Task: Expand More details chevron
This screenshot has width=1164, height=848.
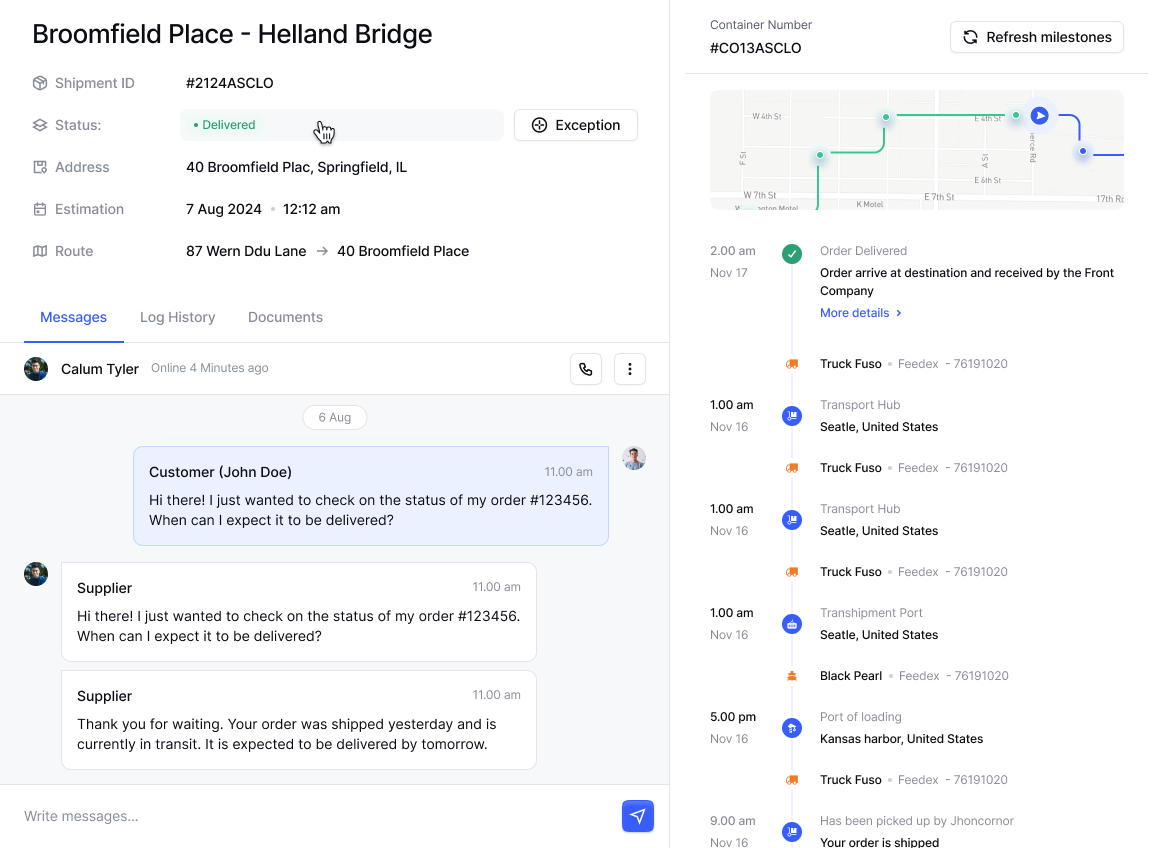Action: (x=899, y=313)
